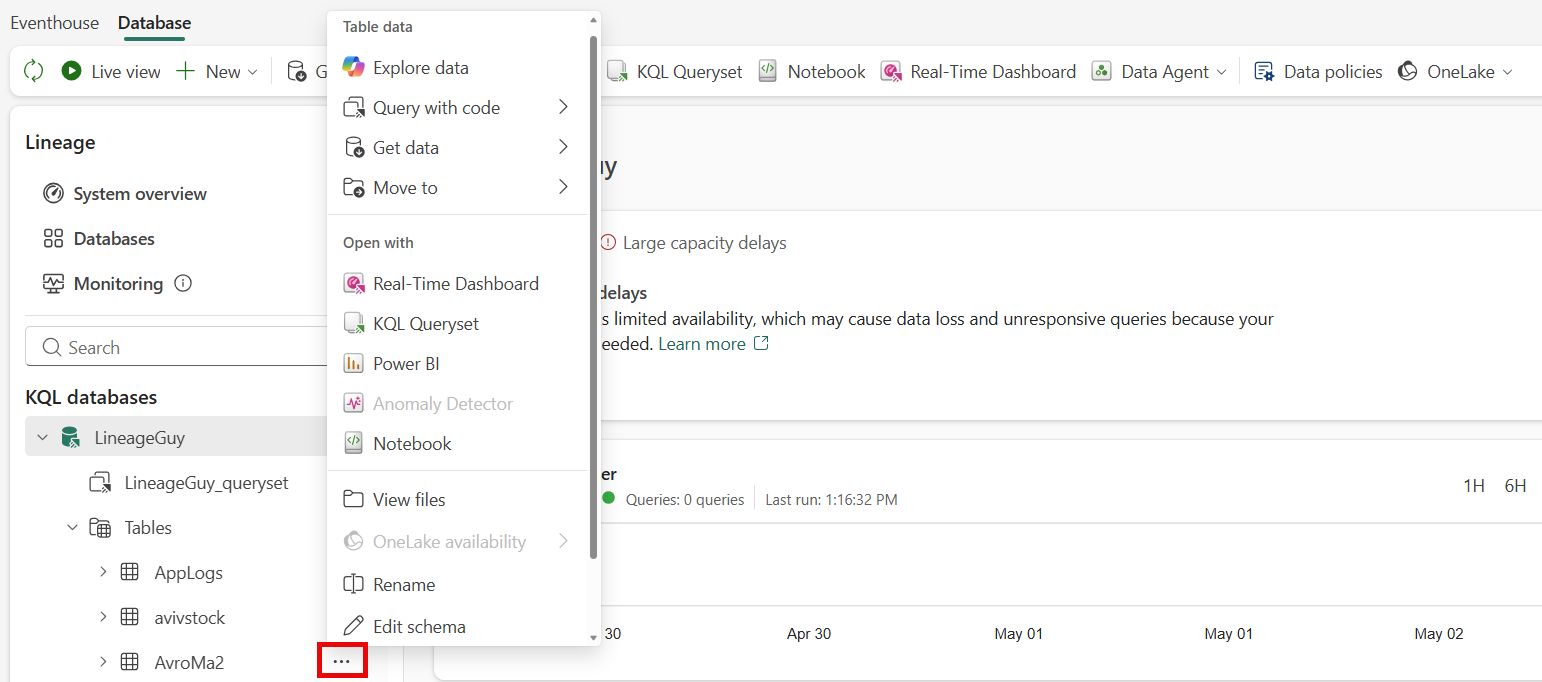Click the refresh icon in the toolbar

34,71
